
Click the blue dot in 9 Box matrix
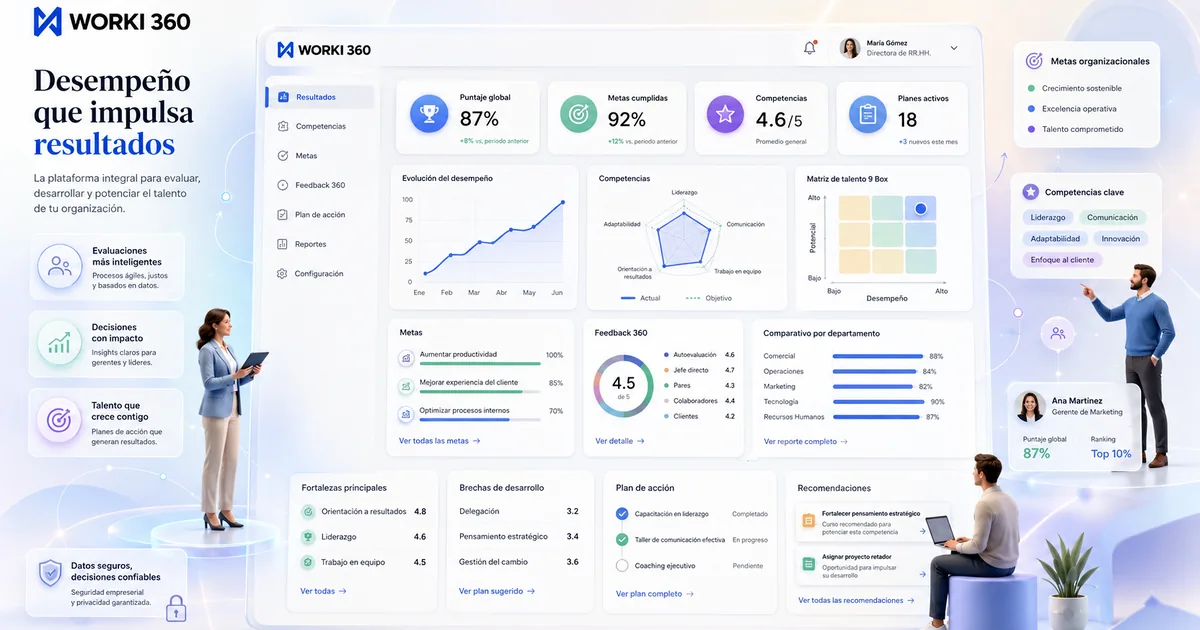click(x=920, y=209)
